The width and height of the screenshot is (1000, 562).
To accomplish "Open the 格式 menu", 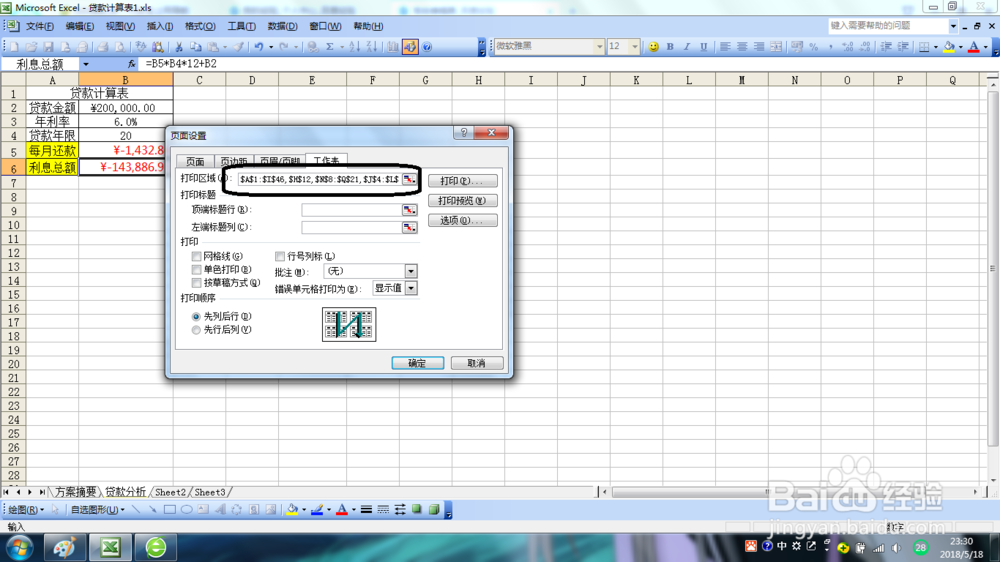I will point(200,26).
